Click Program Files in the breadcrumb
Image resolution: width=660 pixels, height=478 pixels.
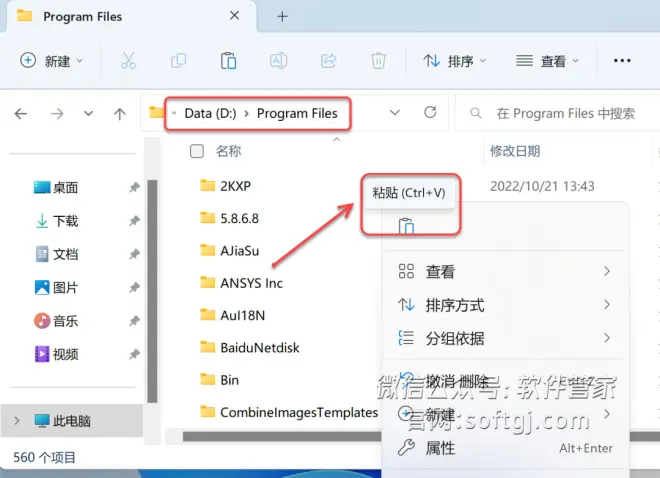pos(297,113)
